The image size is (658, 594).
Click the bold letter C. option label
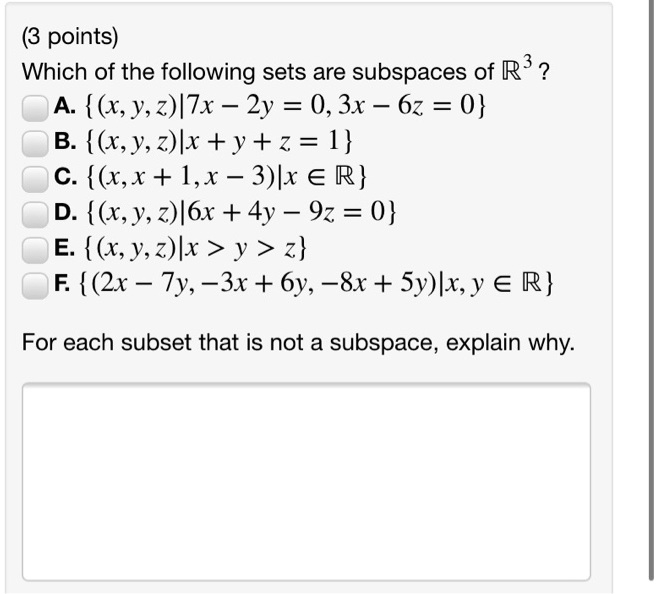(x=65, y=177)
